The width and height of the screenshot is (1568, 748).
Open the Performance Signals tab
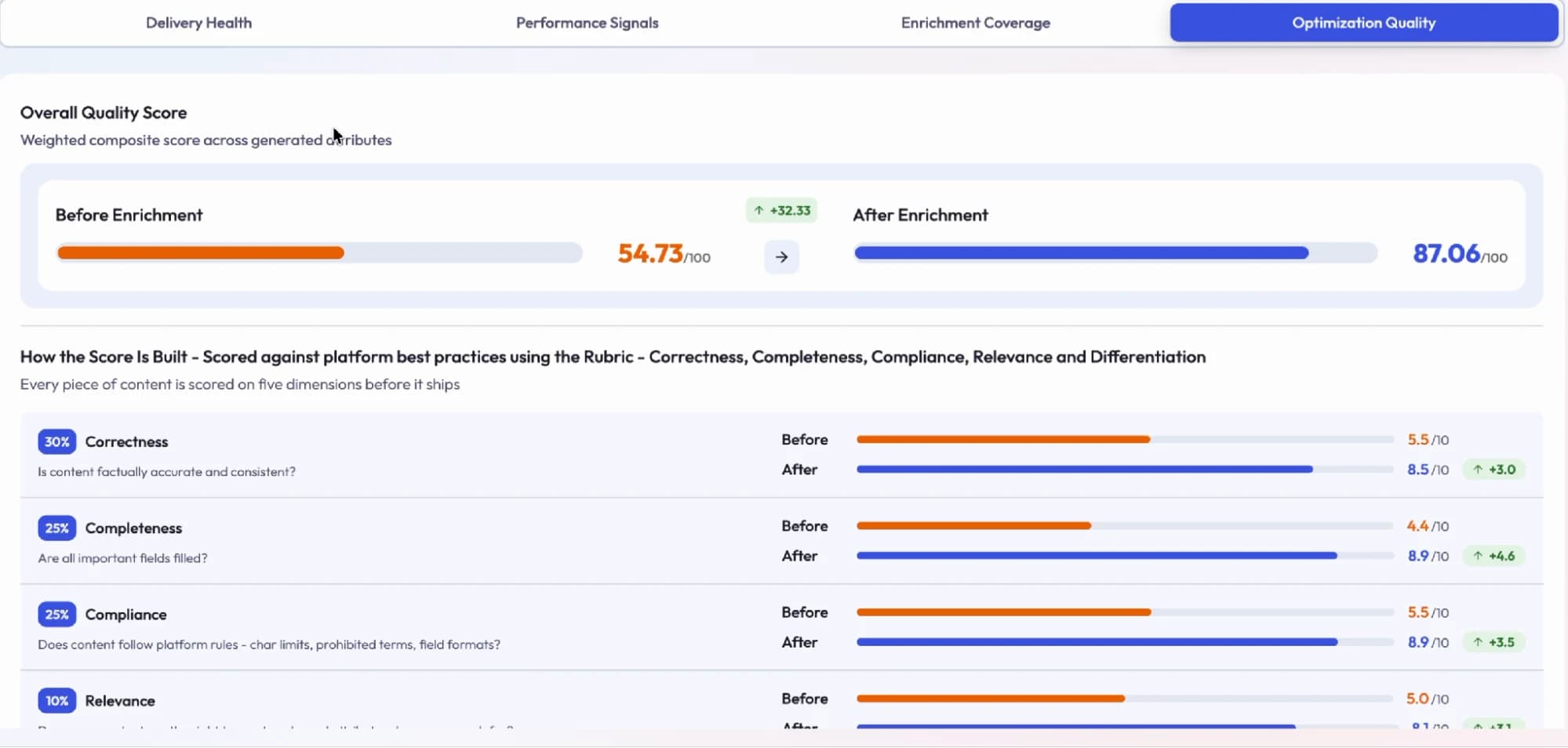coord(587,23)
